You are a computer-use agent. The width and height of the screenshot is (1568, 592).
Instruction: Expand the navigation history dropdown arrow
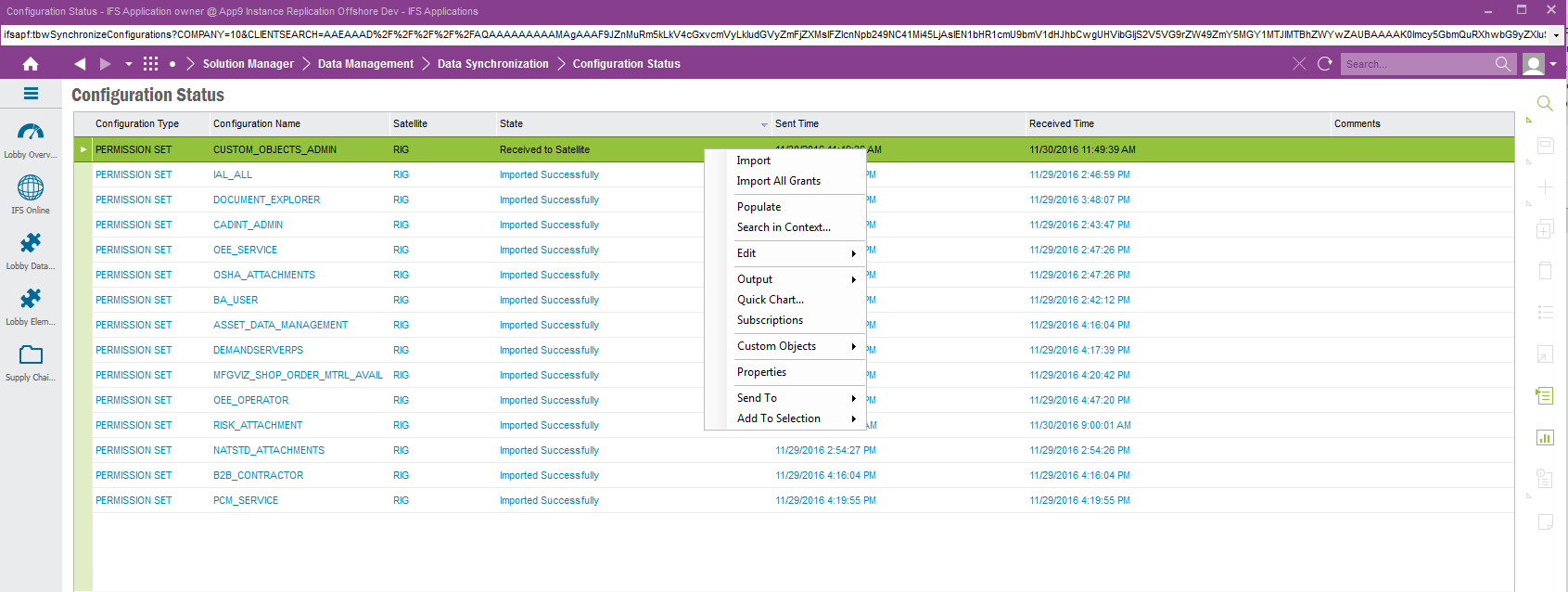click(129, 64)
